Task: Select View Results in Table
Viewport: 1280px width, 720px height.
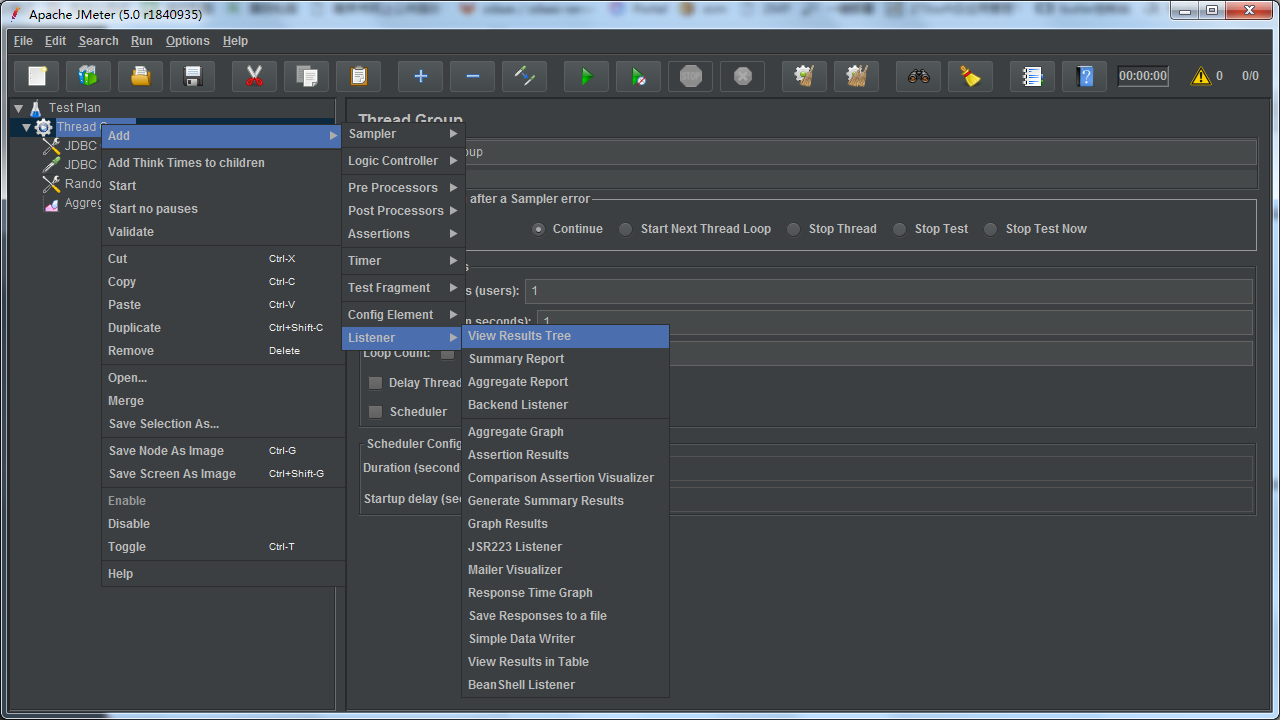Action: click(565, 662)
